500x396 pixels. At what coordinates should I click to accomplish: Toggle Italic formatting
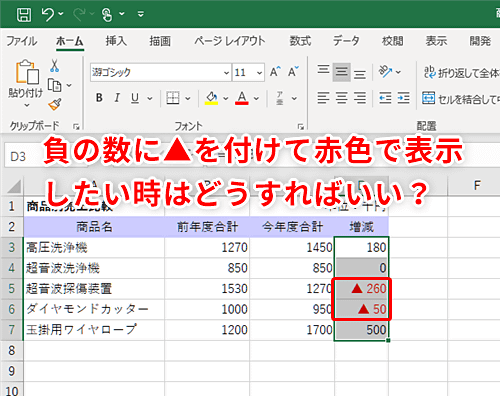(117, 98)
